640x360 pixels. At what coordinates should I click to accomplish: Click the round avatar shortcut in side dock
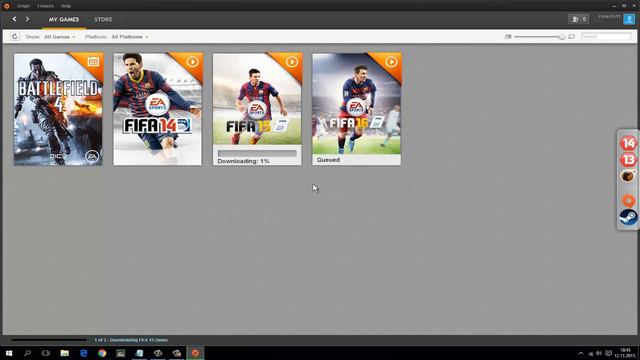[628, 176]
